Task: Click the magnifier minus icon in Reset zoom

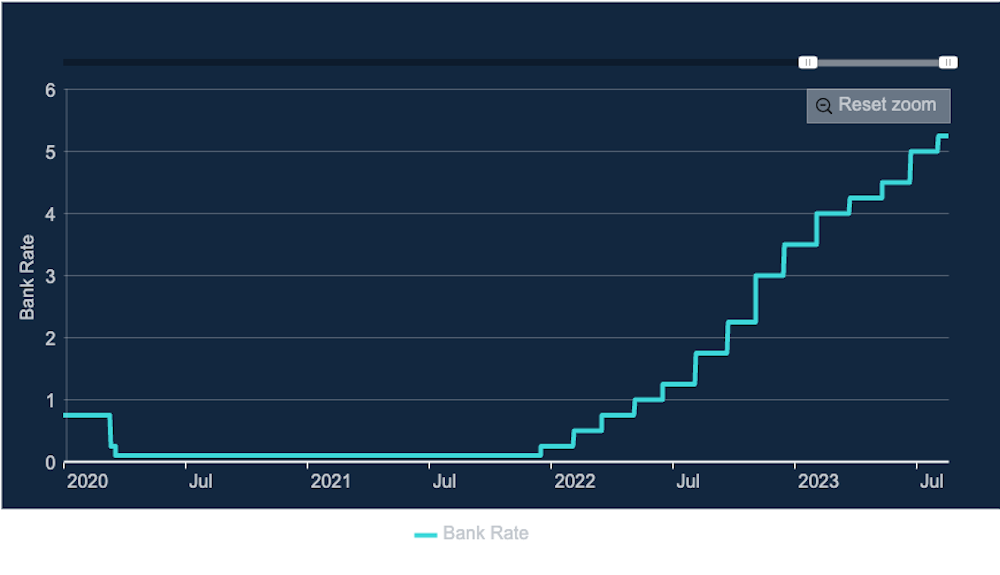Action: click(824, 106)
